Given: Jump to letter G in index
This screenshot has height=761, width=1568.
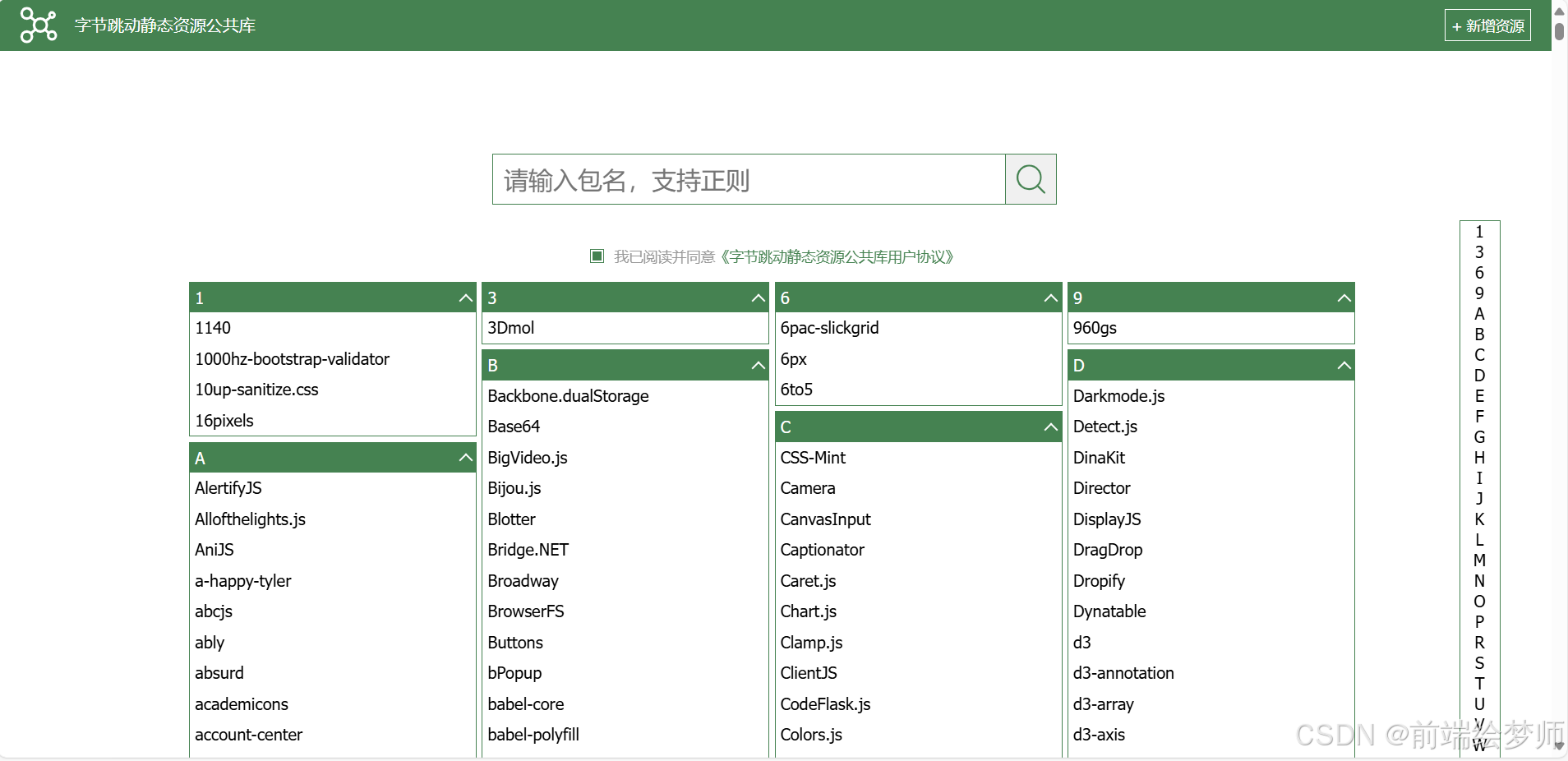Looking at the screenshot, I should point(1479,437).
